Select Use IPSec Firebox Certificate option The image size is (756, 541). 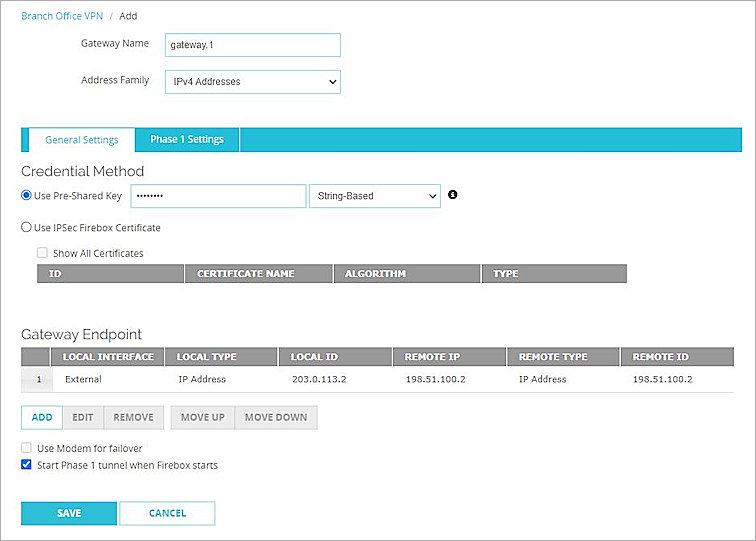pyautogui.click(x=27, y=228)
